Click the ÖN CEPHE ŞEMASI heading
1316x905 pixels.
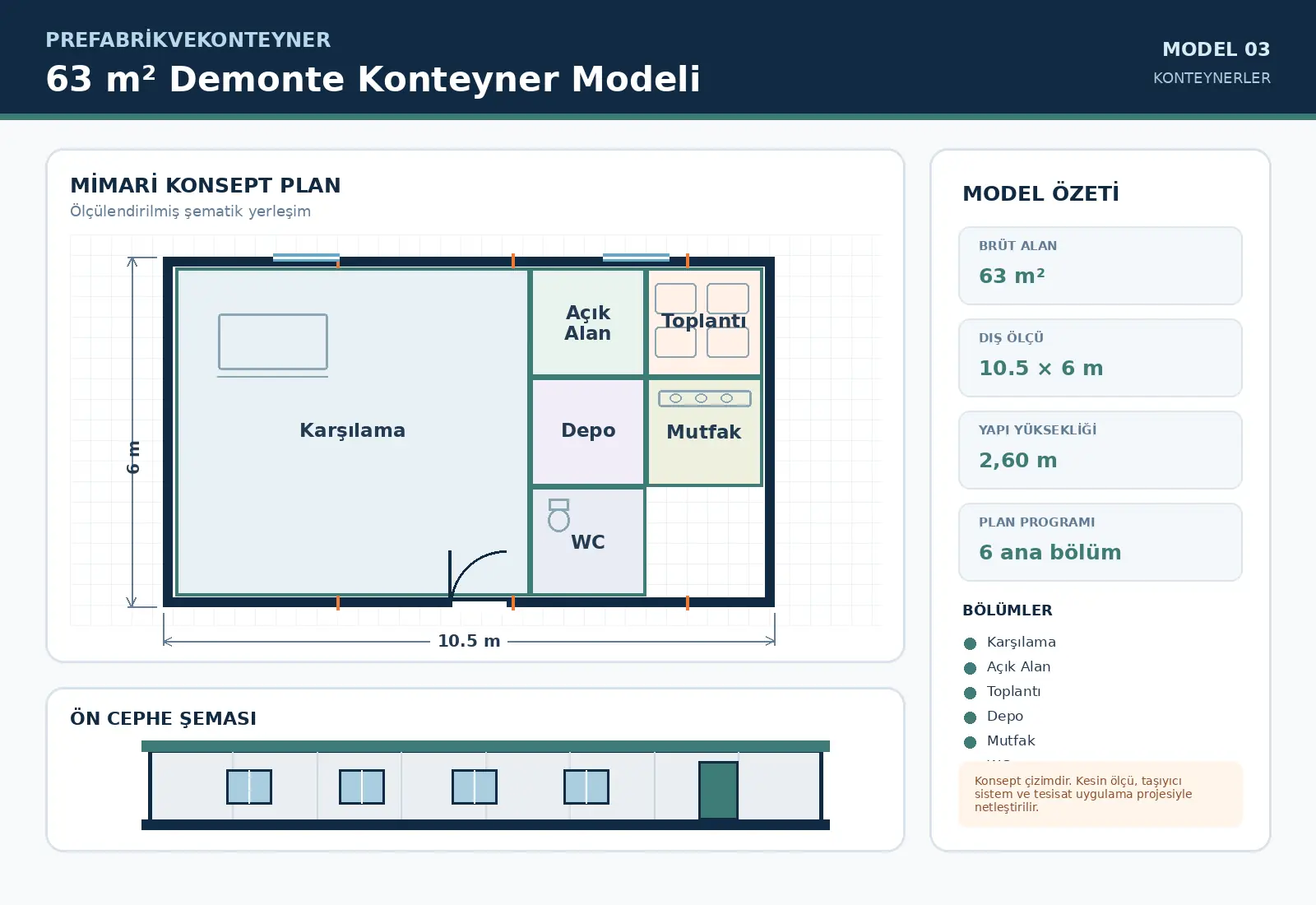click(164, 718)
